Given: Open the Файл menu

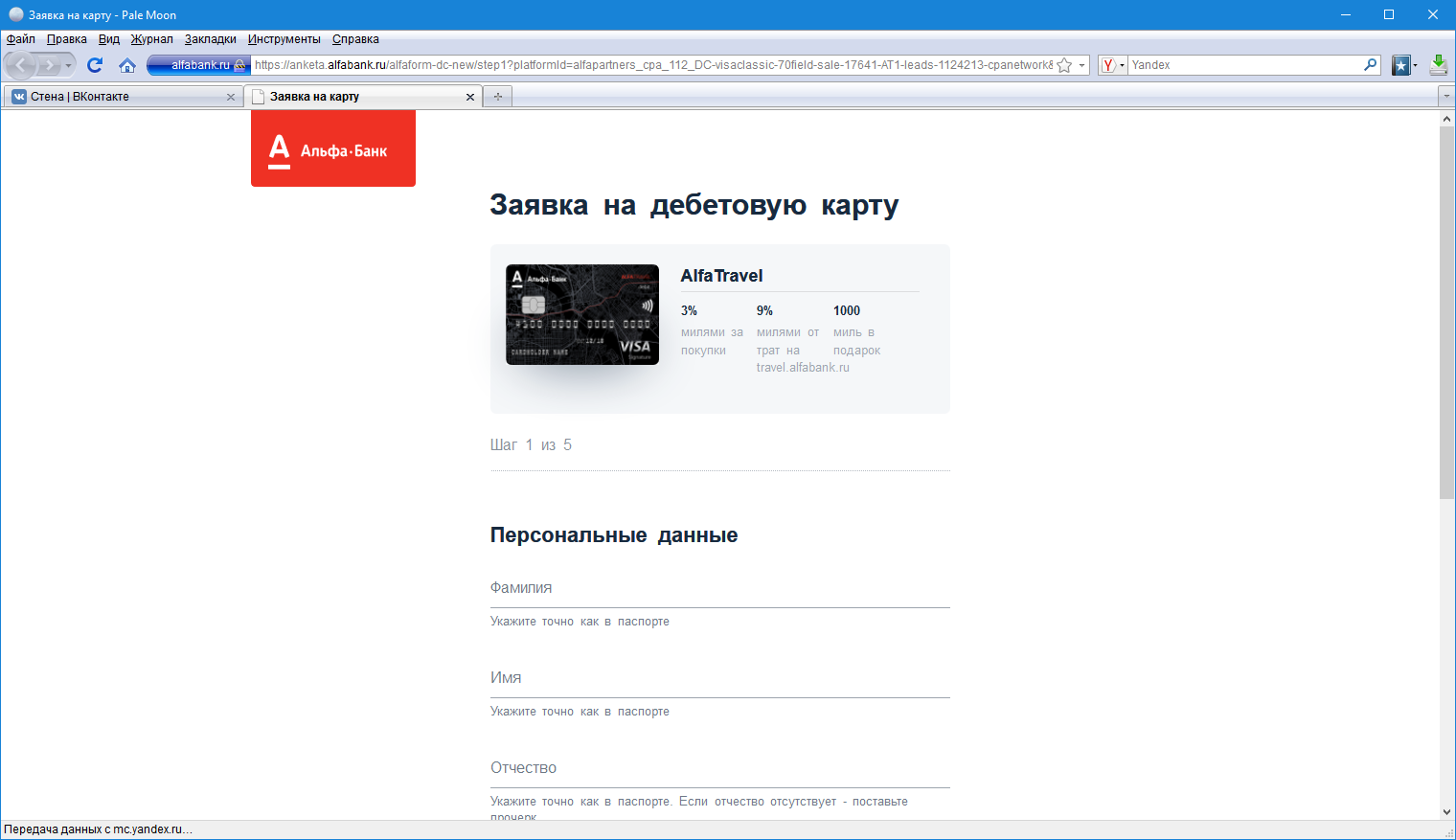Looking at the screenshot, I should click(20, 39).
